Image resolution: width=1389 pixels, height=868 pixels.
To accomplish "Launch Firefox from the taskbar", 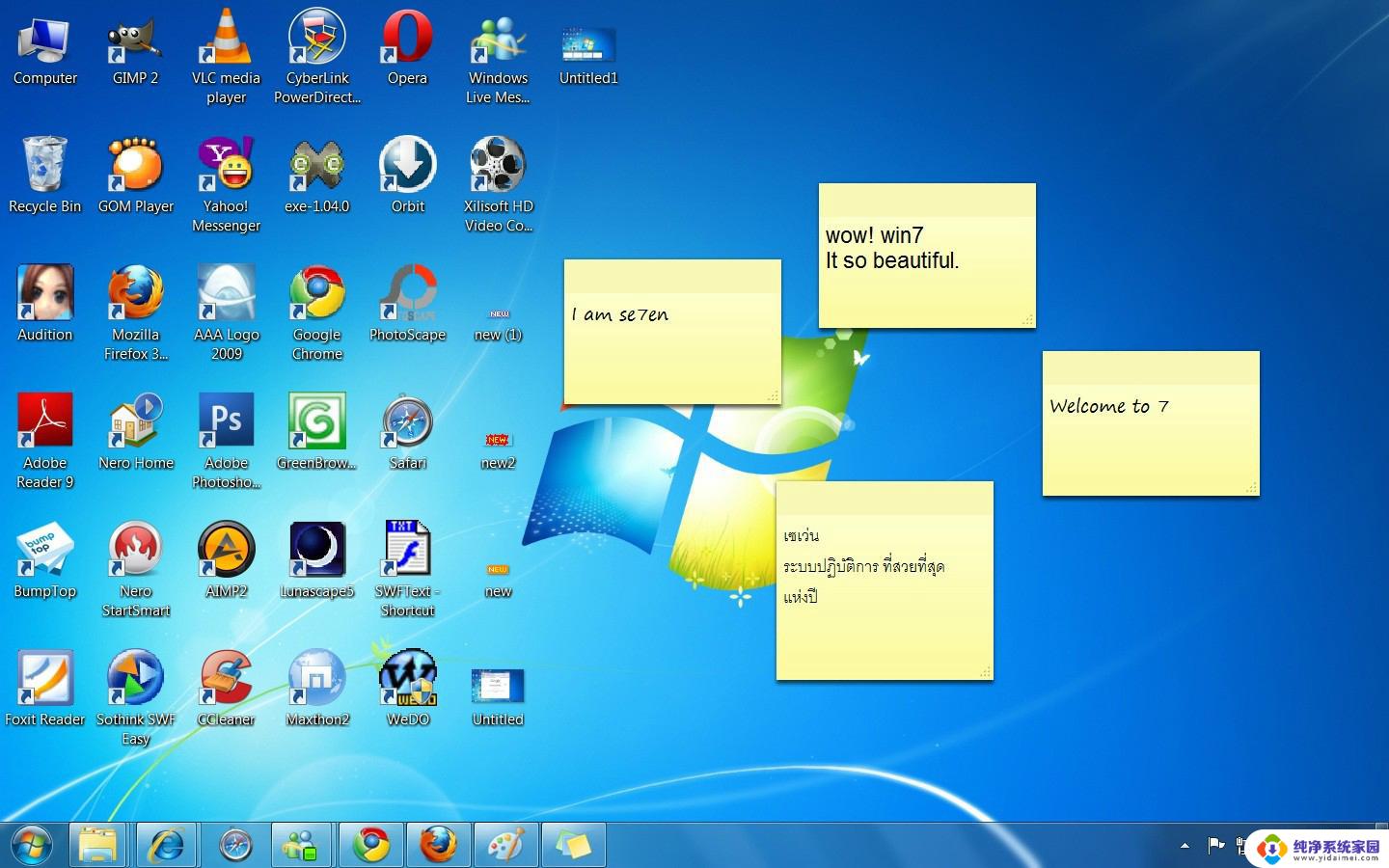I will tap(438, 846).
